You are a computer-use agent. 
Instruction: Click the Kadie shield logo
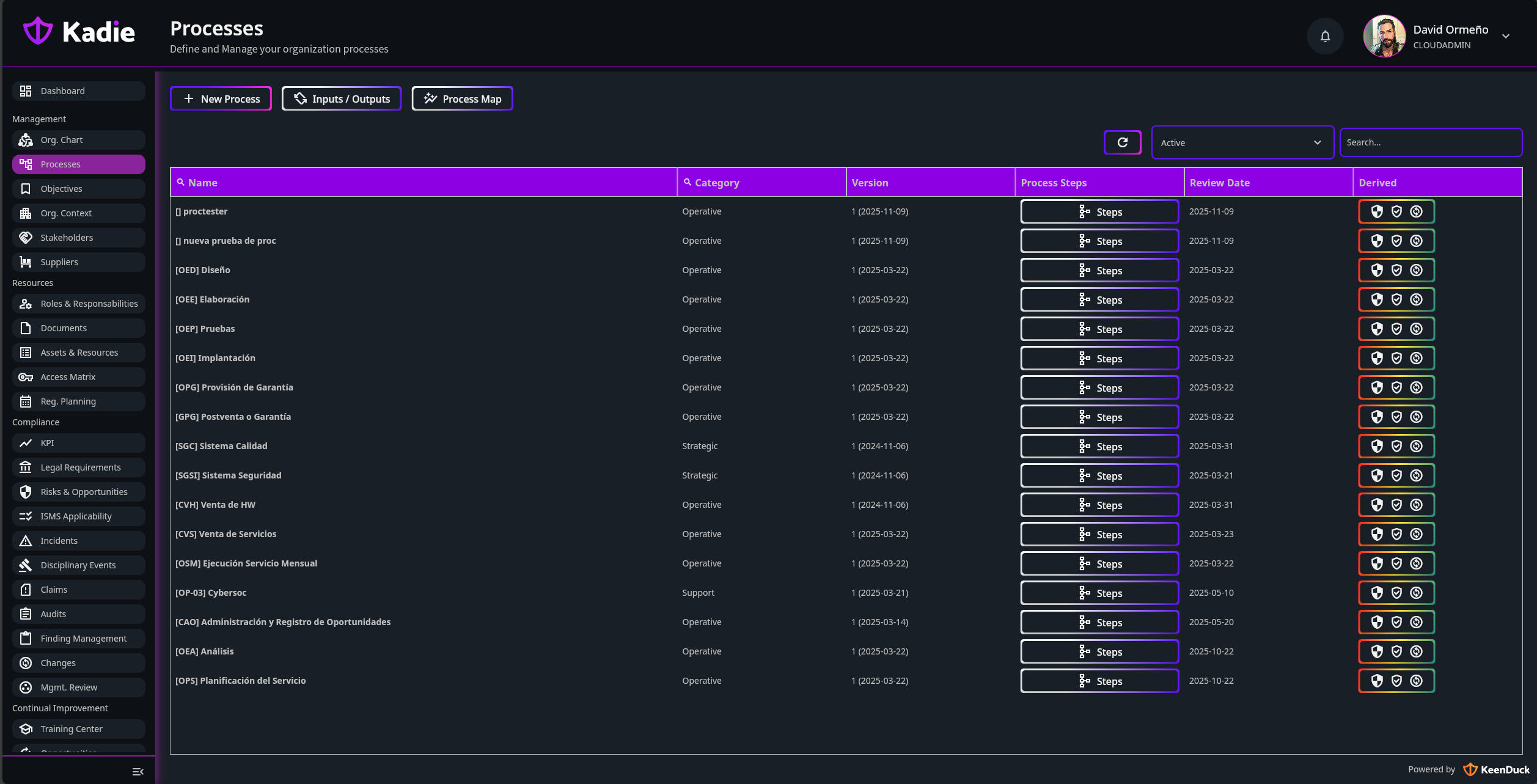(38, 31)
